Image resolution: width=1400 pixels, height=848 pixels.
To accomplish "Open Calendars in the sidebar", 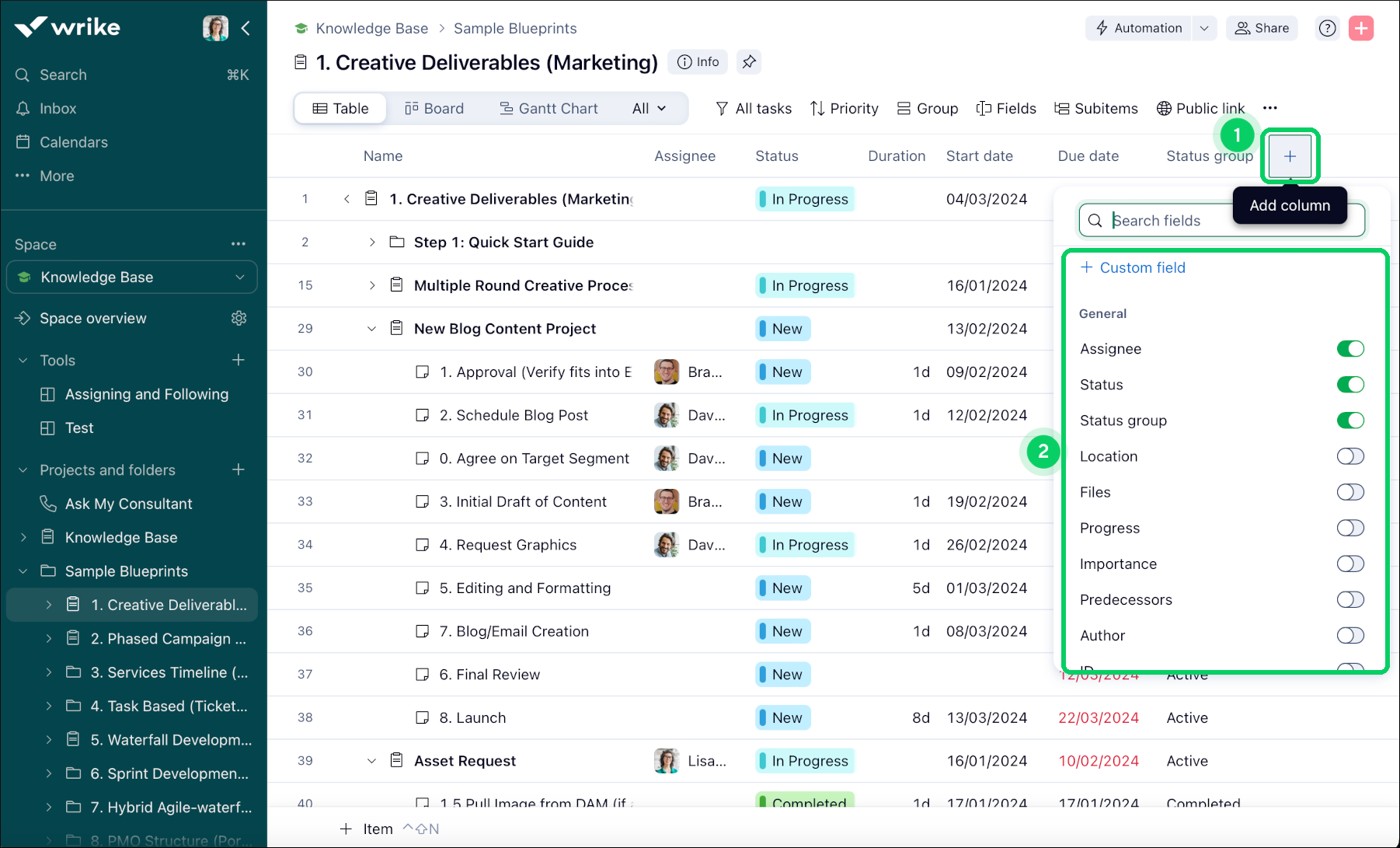I will [73, 141].
